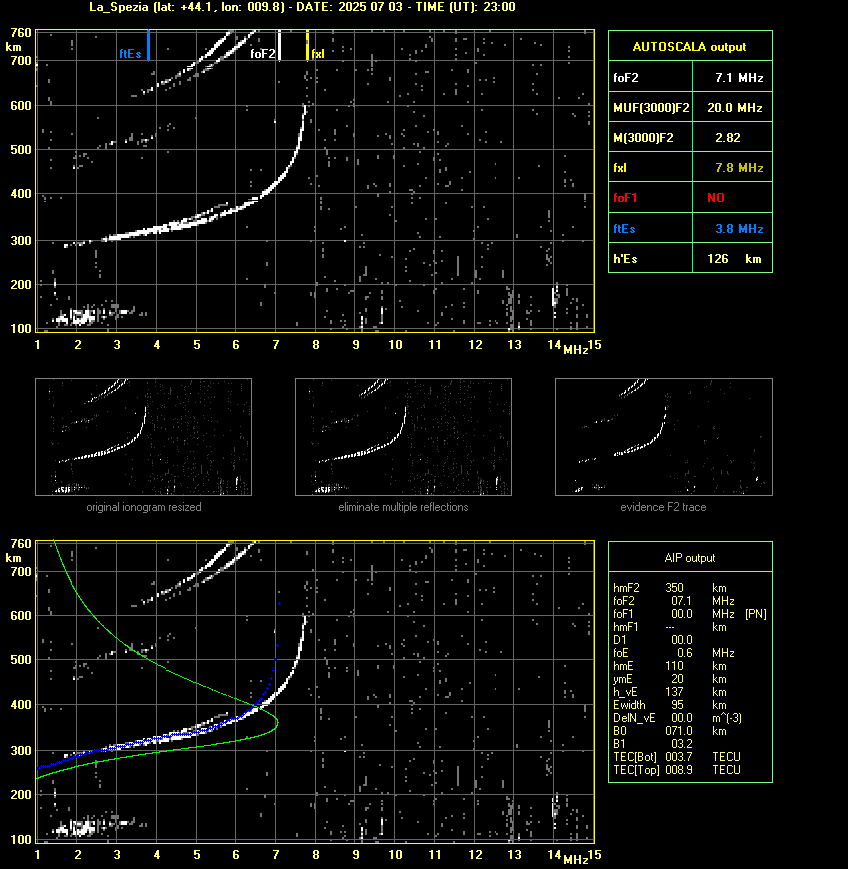The height and width of the screenshot is (869, 848).
Task: Select the La_Spezia title header text
Action: tap(303, 7)
